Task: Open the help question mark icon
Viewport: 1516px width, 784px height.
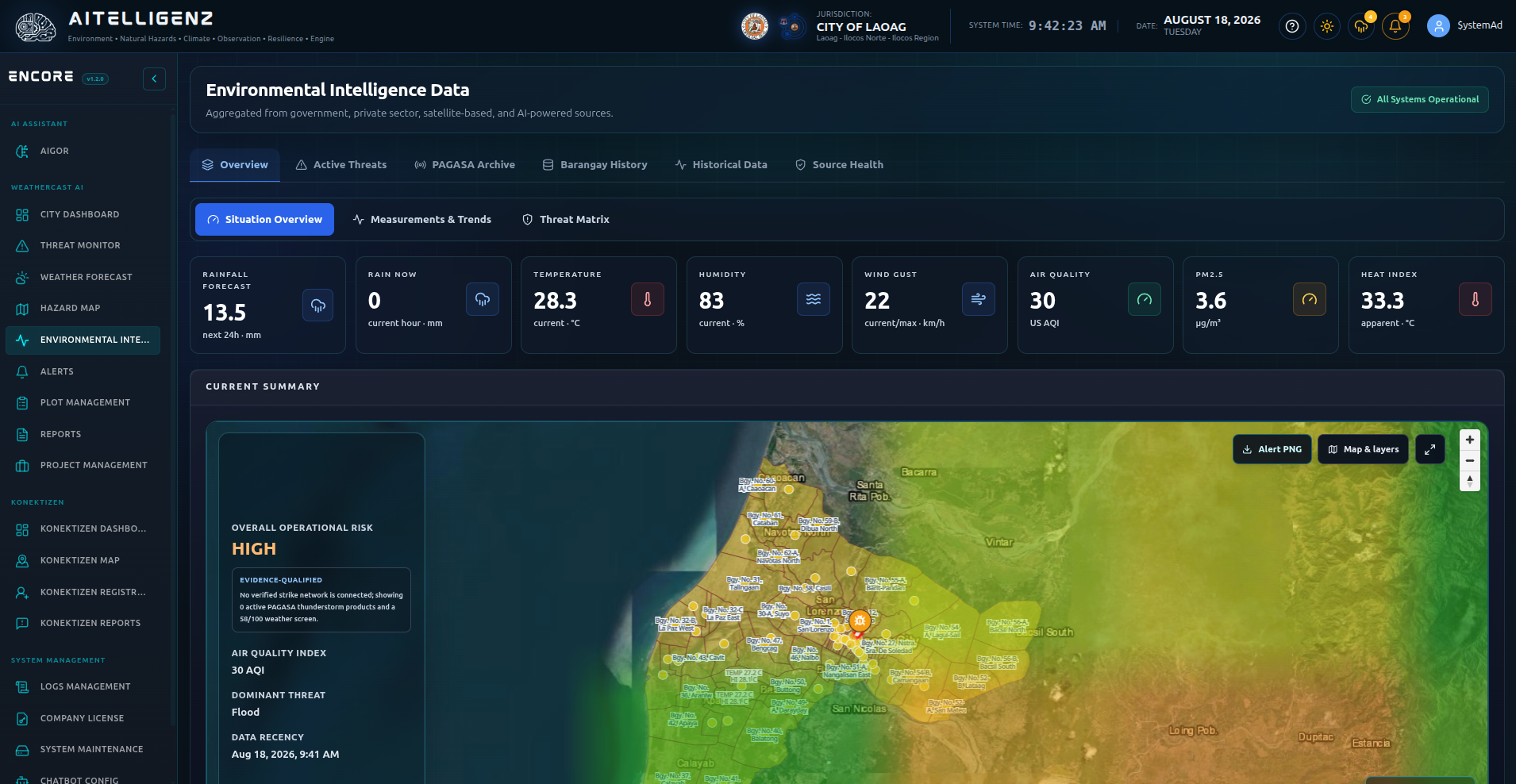Action: (1292, 26)
